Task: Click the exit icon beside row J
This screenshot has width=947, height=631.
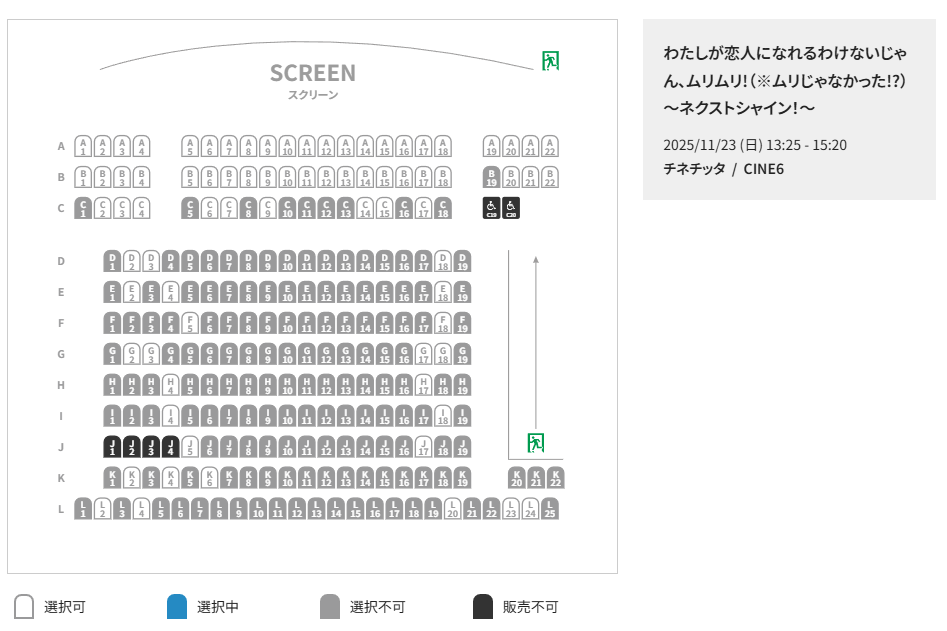Action: pyautogui.click(x=536, y=442)
